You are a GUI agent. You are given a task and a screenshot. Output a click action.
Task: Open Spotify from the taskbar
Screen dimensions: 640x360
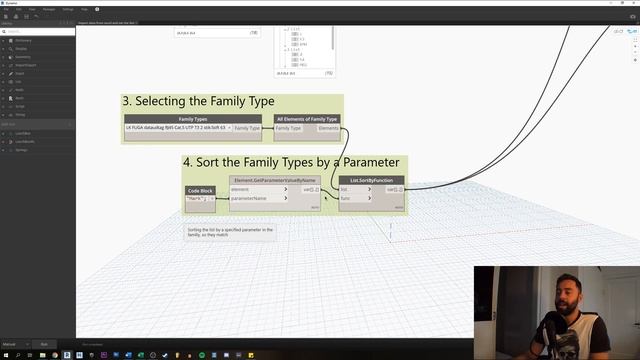pos(202,356)
